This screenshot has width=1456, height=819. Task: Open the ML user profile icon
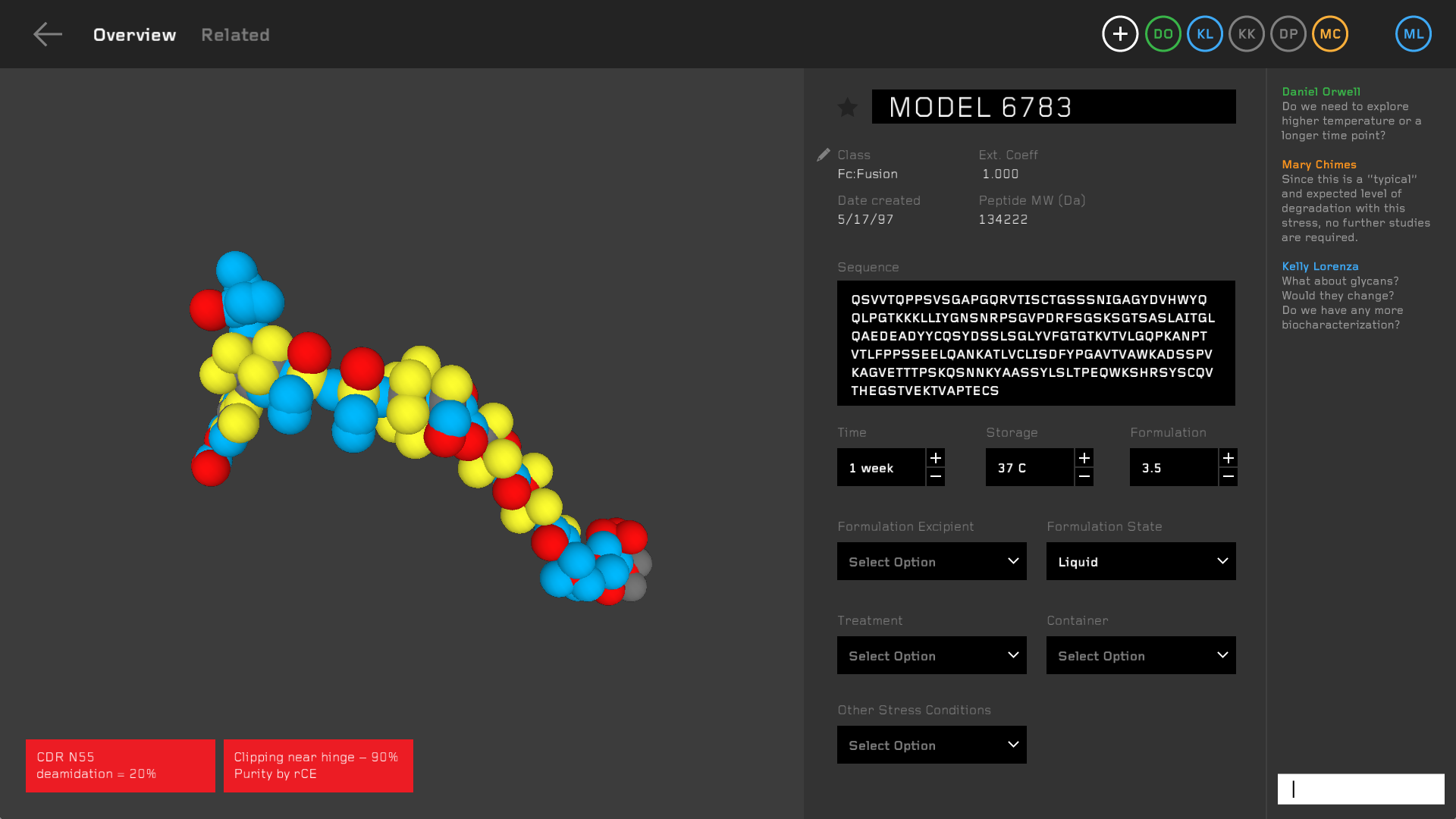pos(1412,33)
